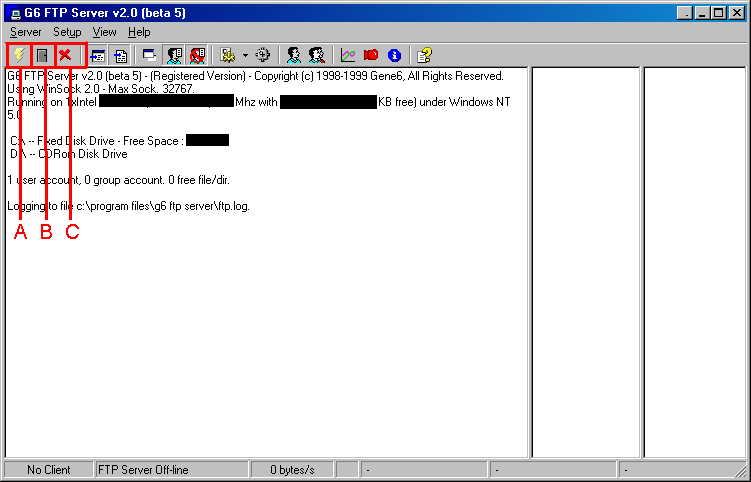Click the '0 bytes/s' status bar value

(x=292, y=470)
